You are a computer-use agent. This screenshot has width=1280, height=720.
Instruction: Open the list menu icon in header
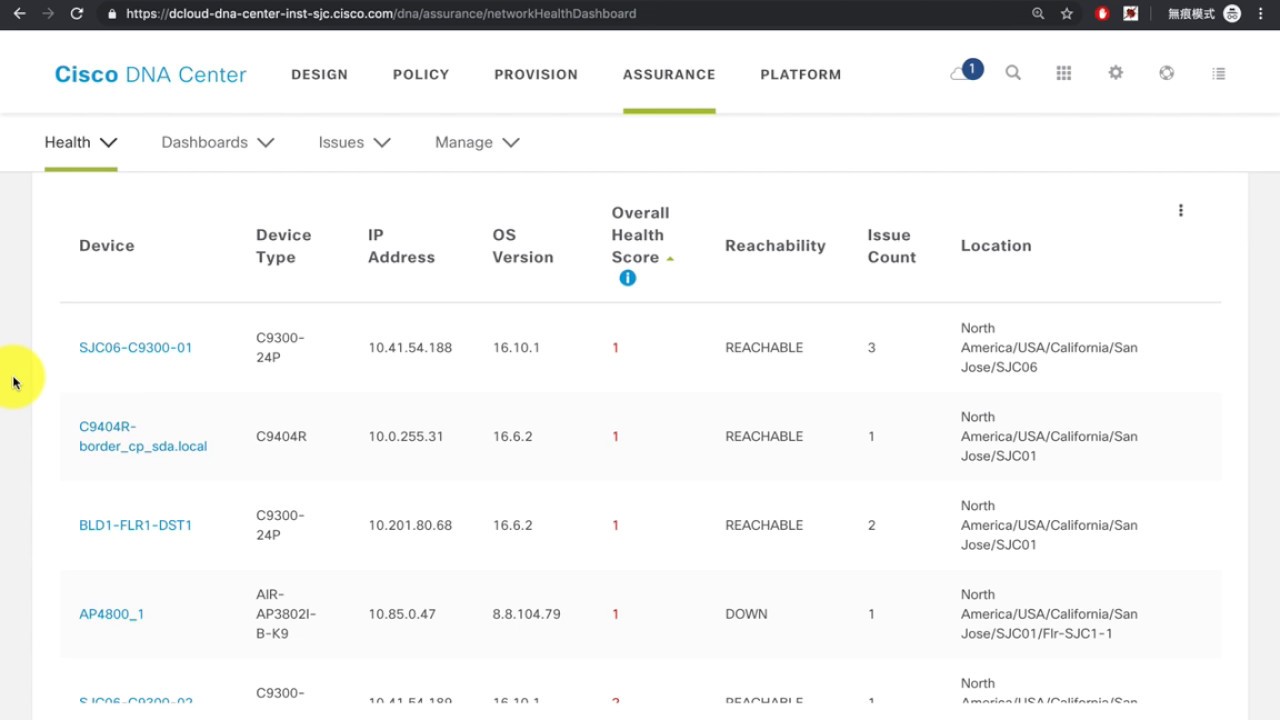(x=1218, y=73)
